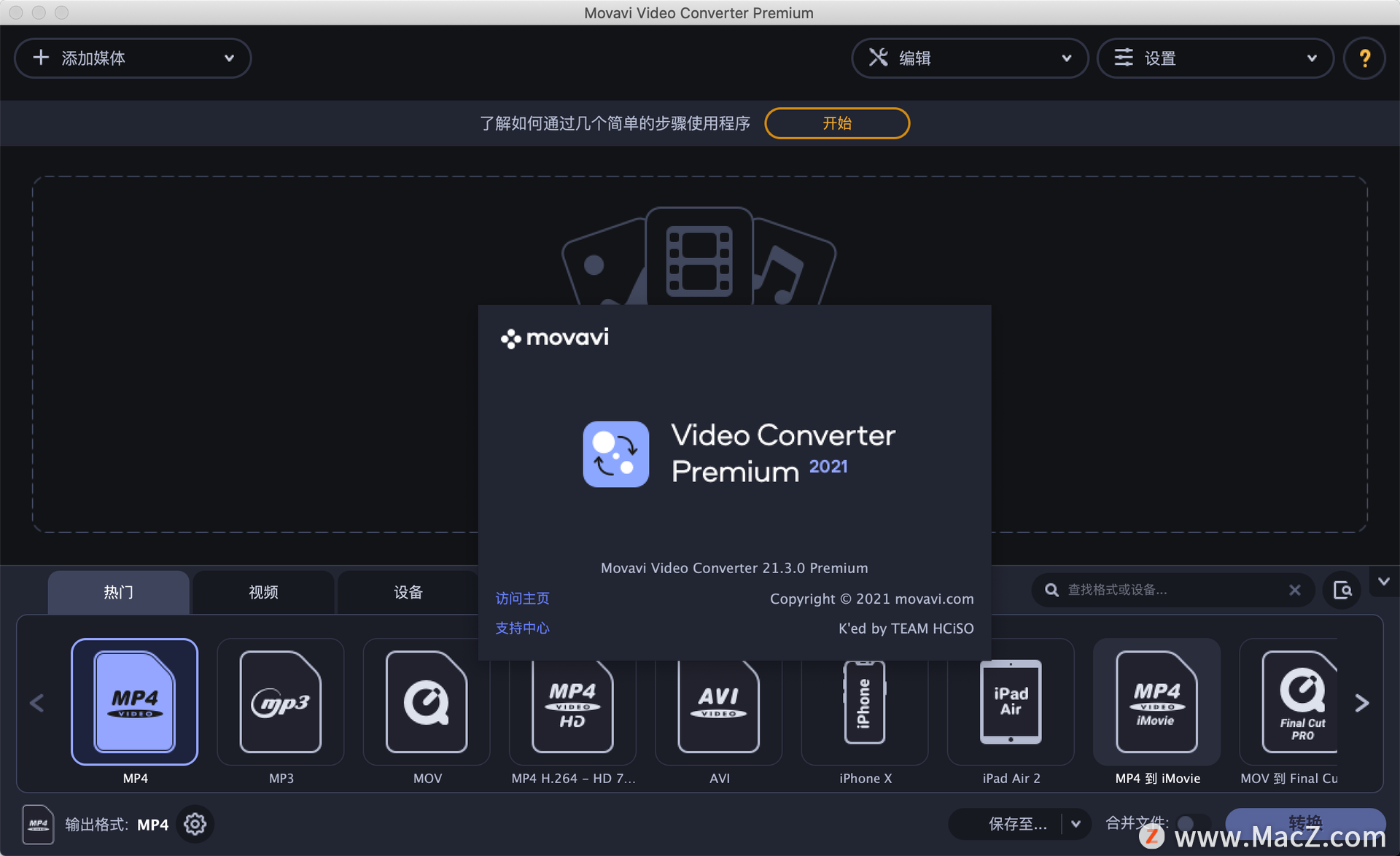This screenshot has width=1400, height=856.
Task: Open the 设置 dropdown menu
Action: click(1216, 58)
